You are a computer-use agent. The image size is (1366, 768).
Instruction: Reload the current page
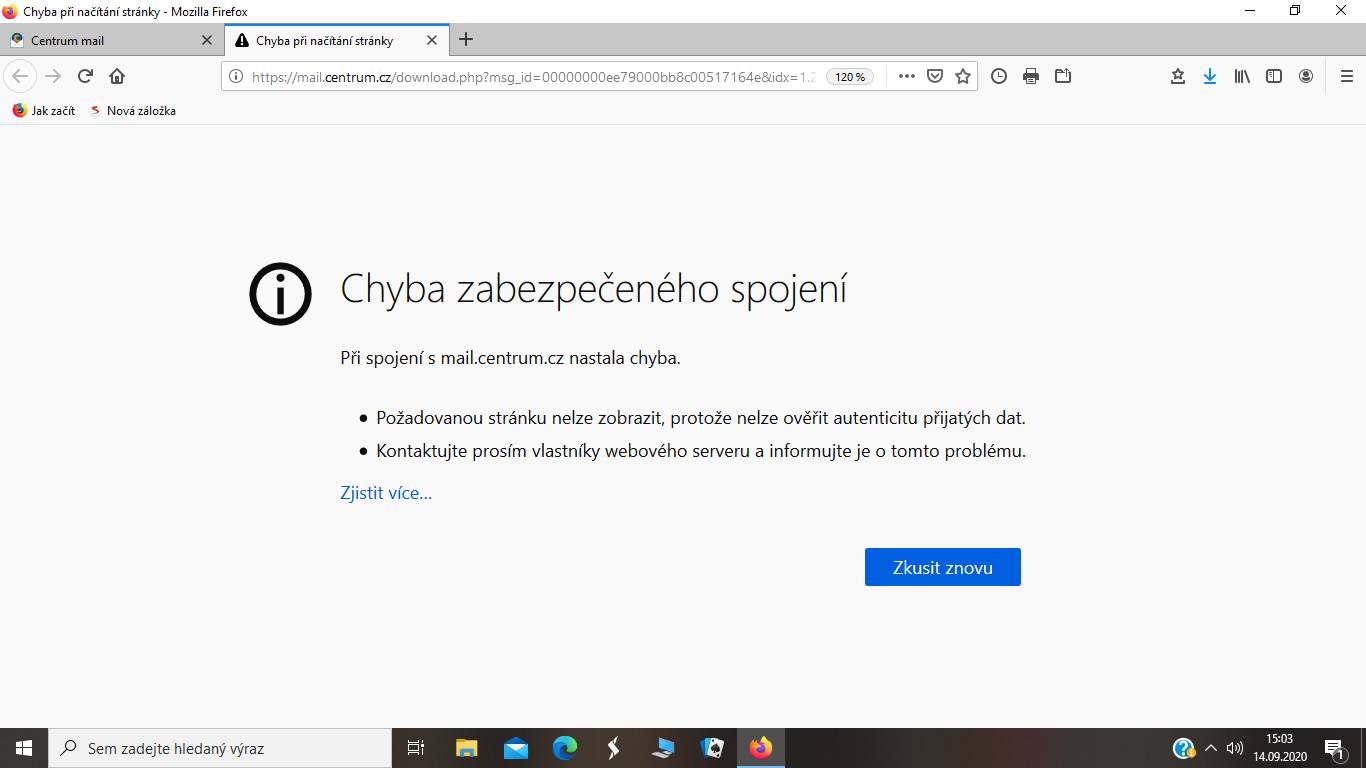point(85,76)
